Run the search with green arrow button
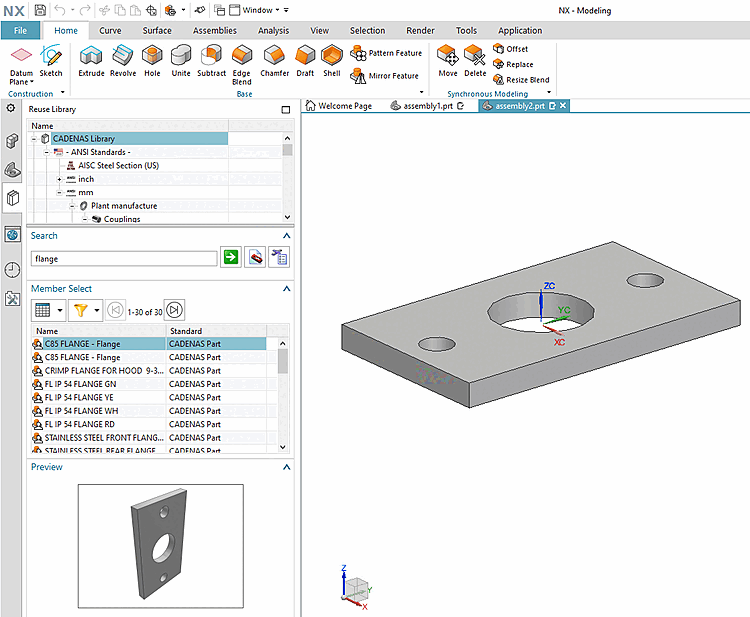Screen dimensions: 750x617 tap(231, 257)
